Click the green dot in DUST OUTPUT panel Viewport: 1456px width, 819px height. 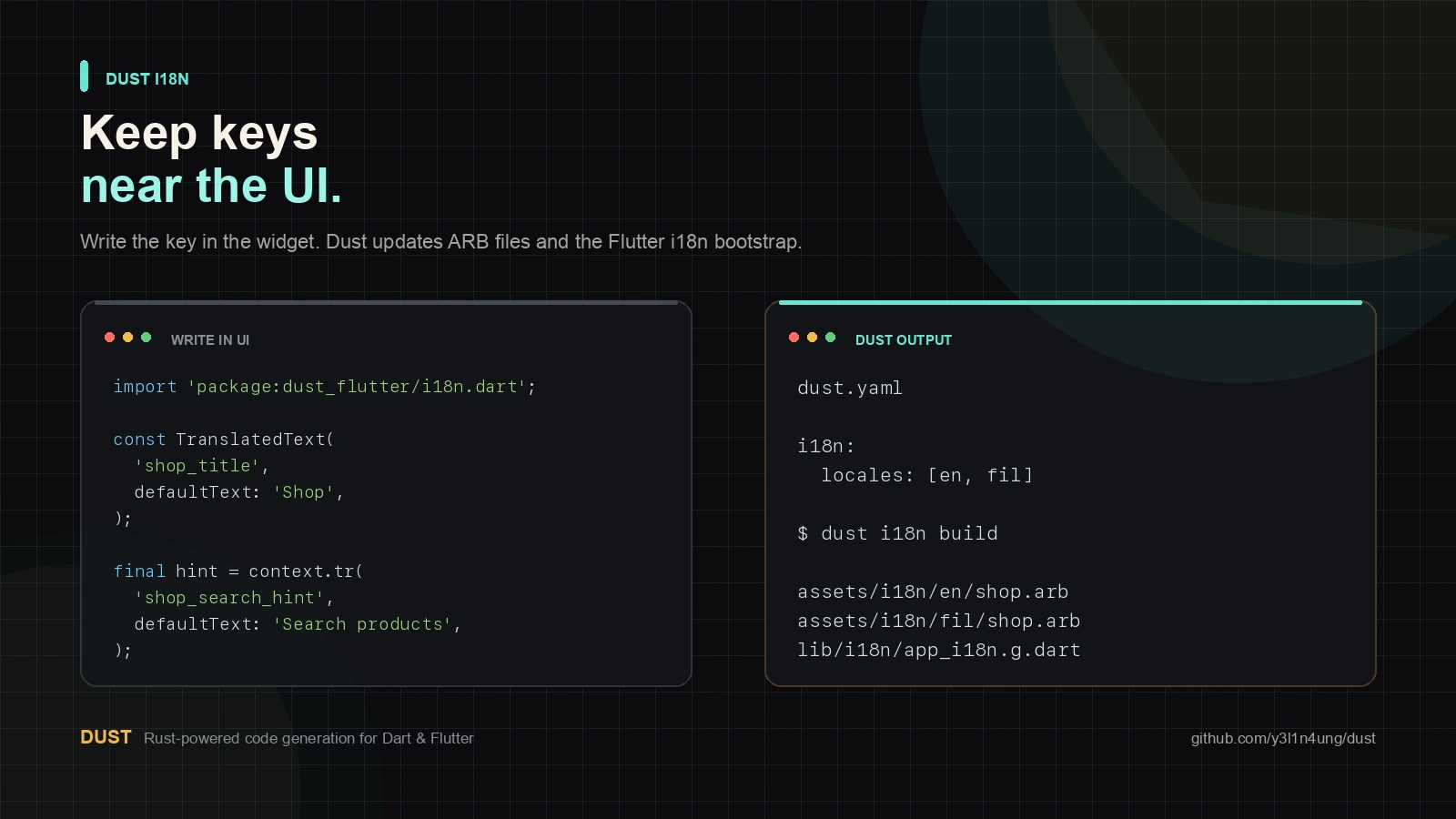point(831,338)
